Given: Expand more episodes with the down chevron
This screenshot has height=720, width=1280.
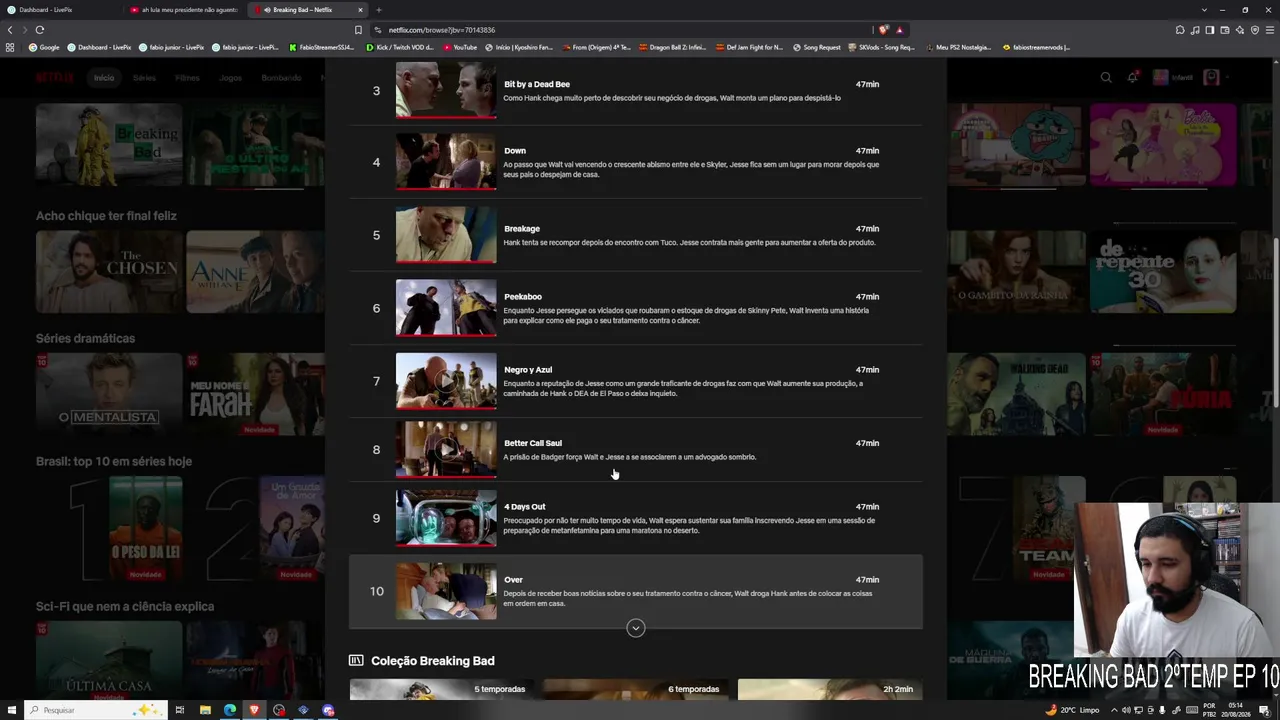Looking at the screenshot, I should (x=636, y=628).
